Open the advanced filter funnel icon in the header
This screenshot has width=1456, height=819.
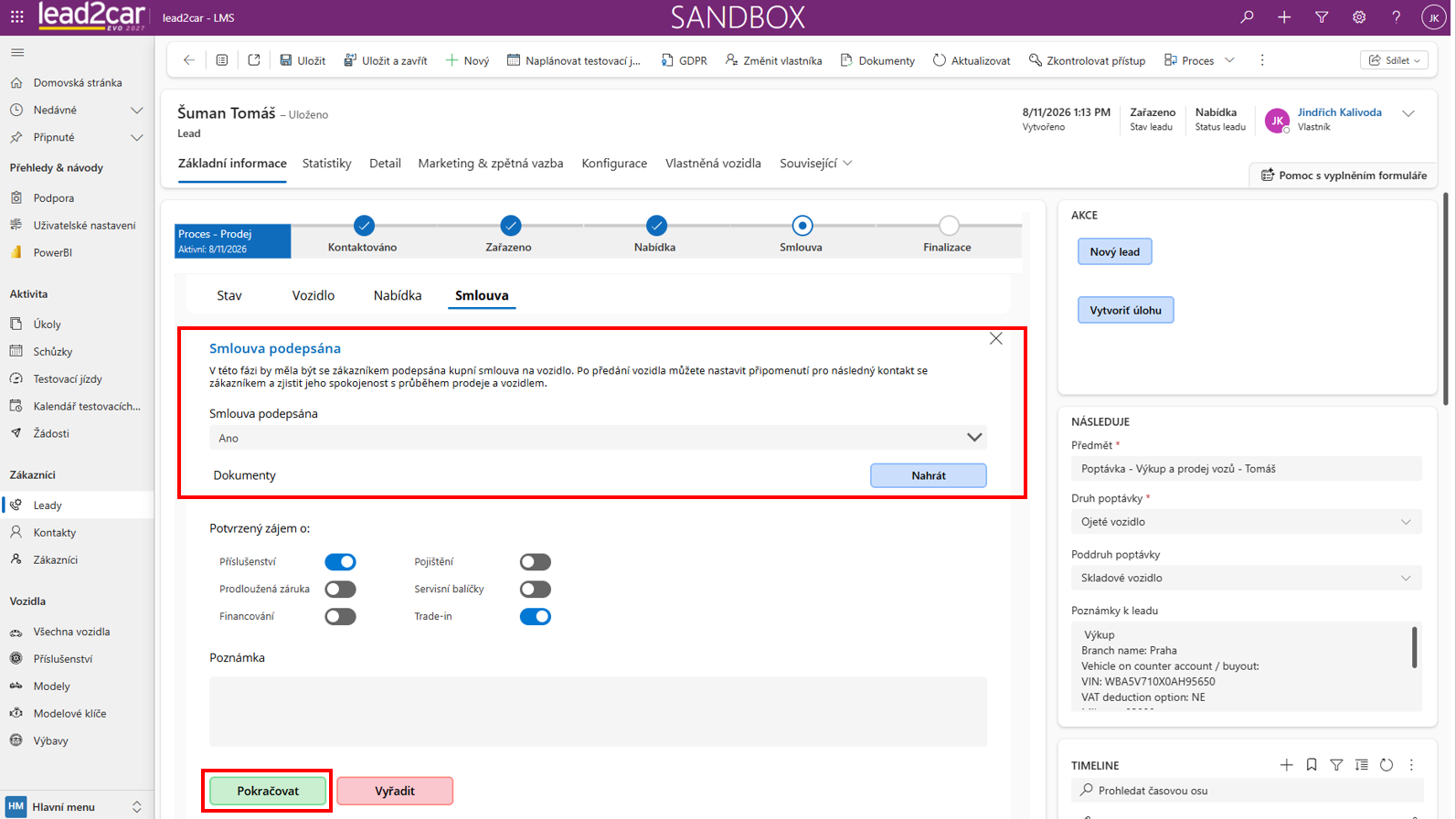pyautogui.click(x=1322, y=17)
